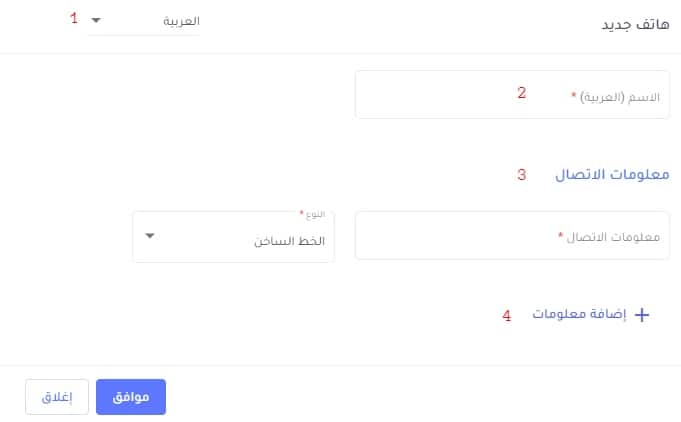Click red annotation number 1
This screenshot has height=422, width=681.
click(74, 18)
